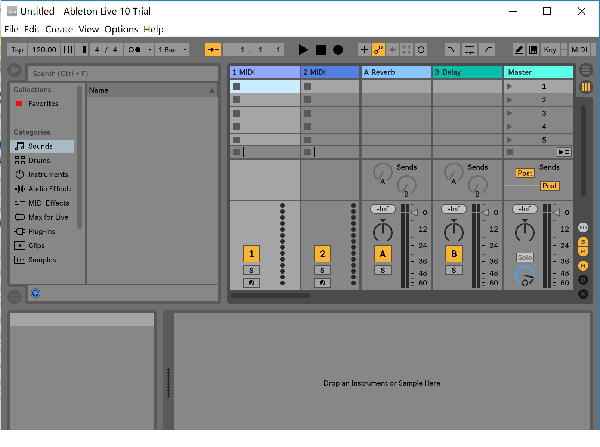Open the Instruments category in browser
600x447 pixels.
47,174
